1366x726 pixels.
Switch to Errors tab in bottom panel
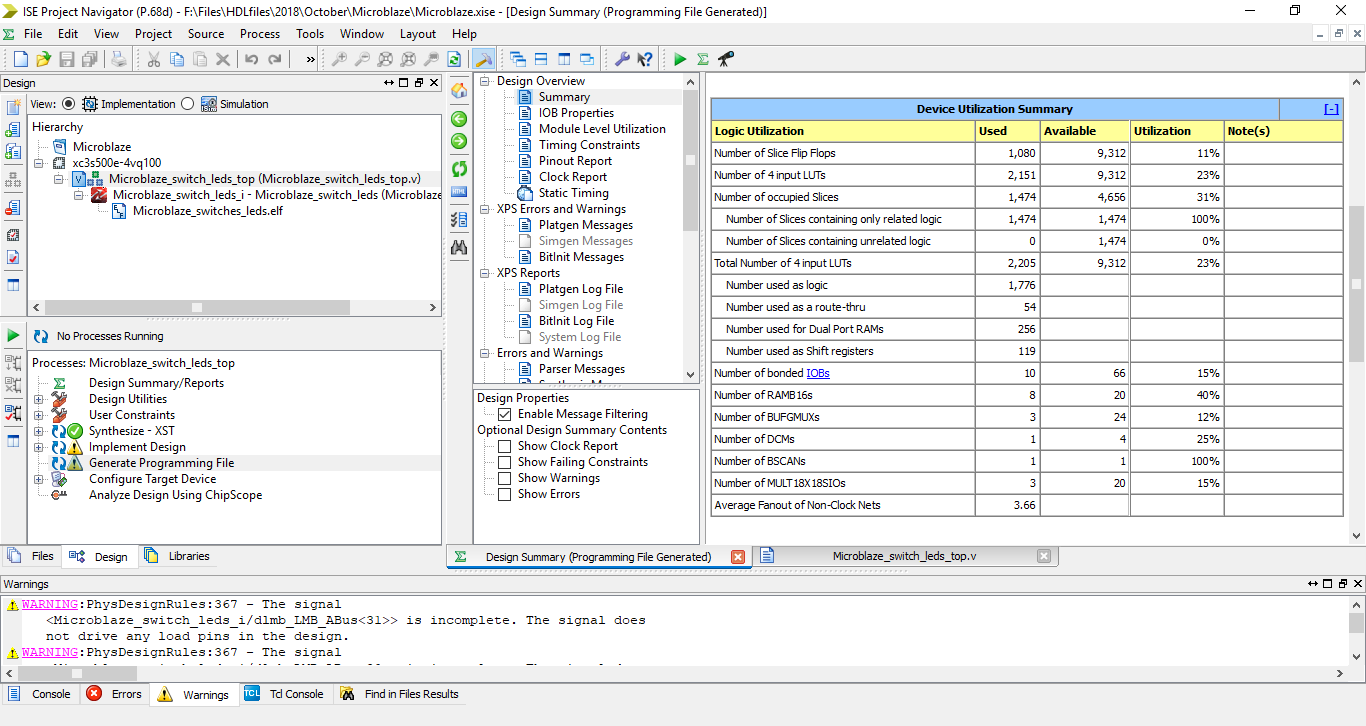tap(115, 694)
